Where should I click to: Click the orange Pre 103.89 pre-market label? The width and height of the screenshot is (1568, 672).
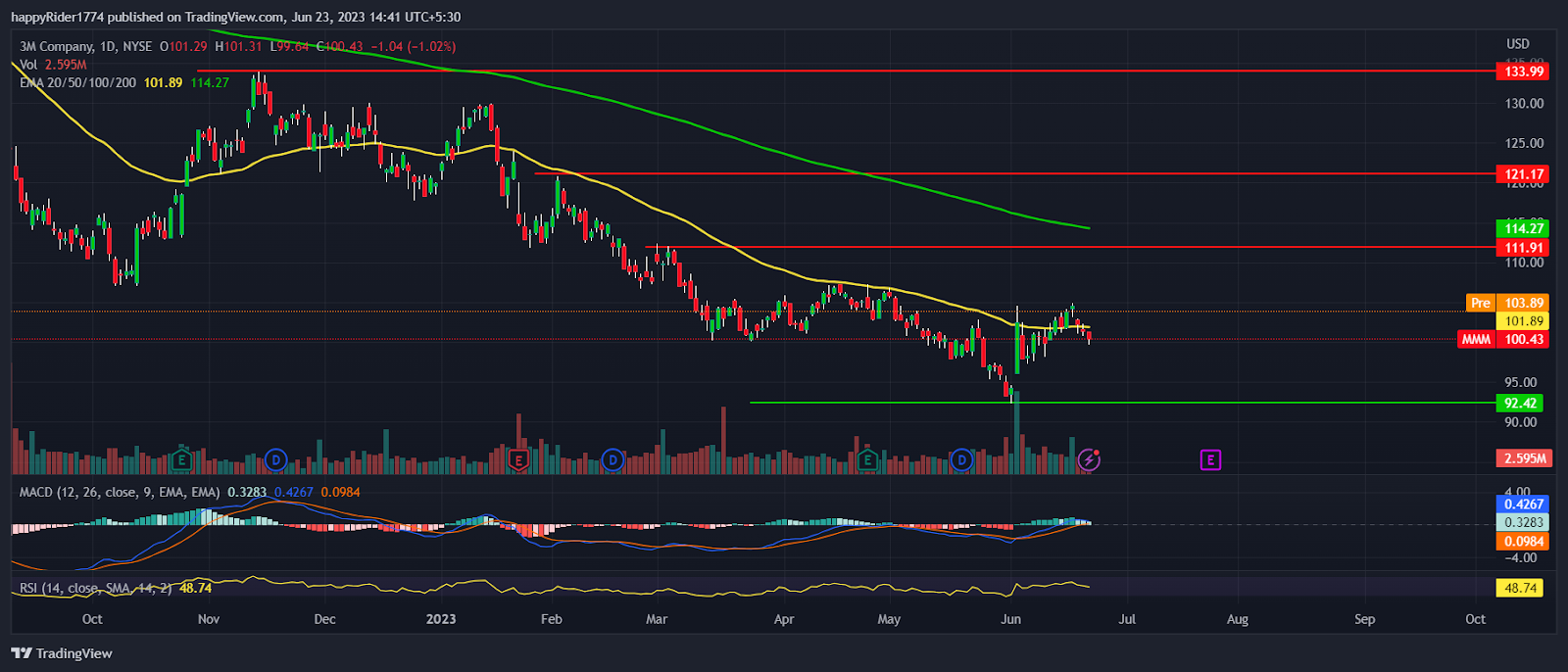(x=1509, y=303)
